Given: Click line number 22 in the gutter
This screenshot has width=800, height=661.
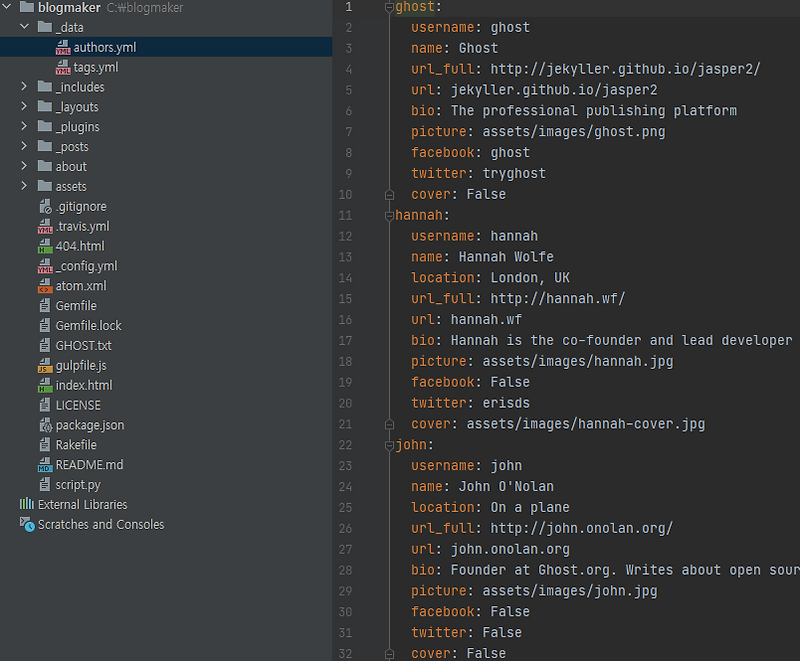Looking at the screenshot, I should click(x=345, y=444).
